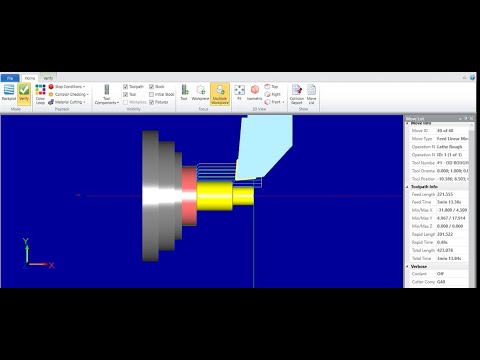
Task: Expand Tool Components dropdown arrow
Action: tap(118, 103)
